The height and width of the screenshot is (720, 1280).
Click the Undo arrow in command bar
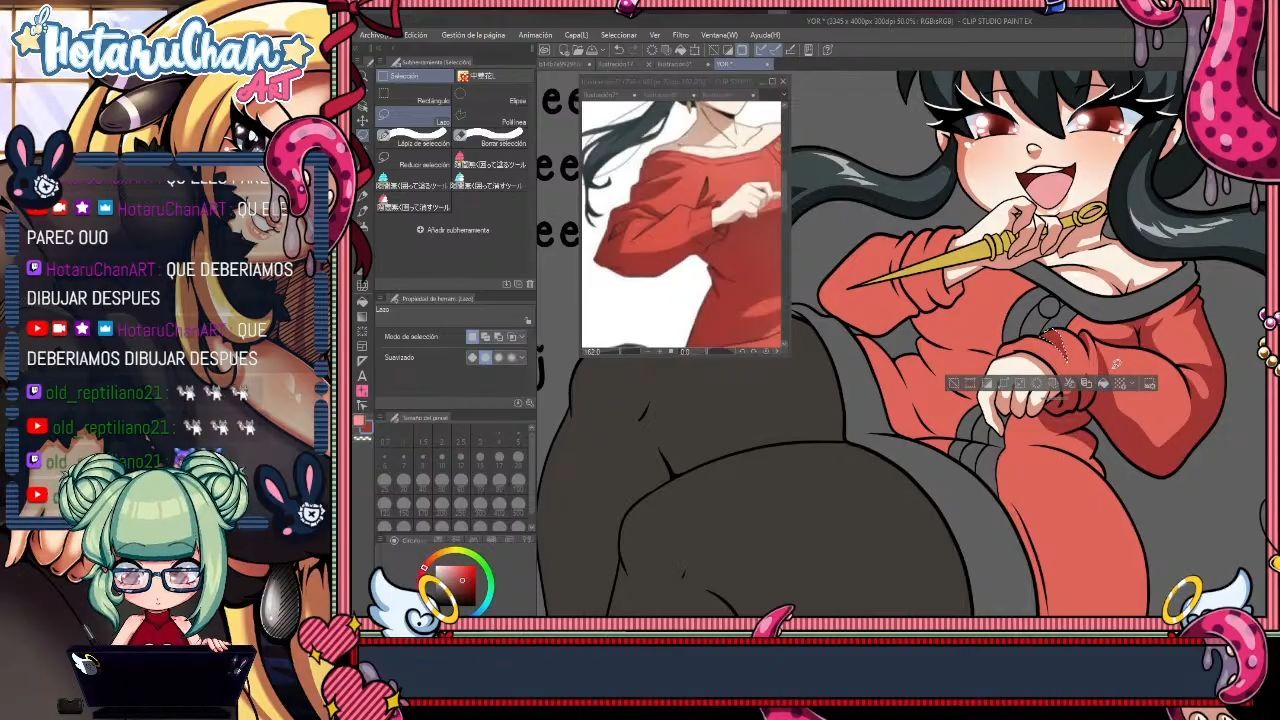[x=619, y=50]
